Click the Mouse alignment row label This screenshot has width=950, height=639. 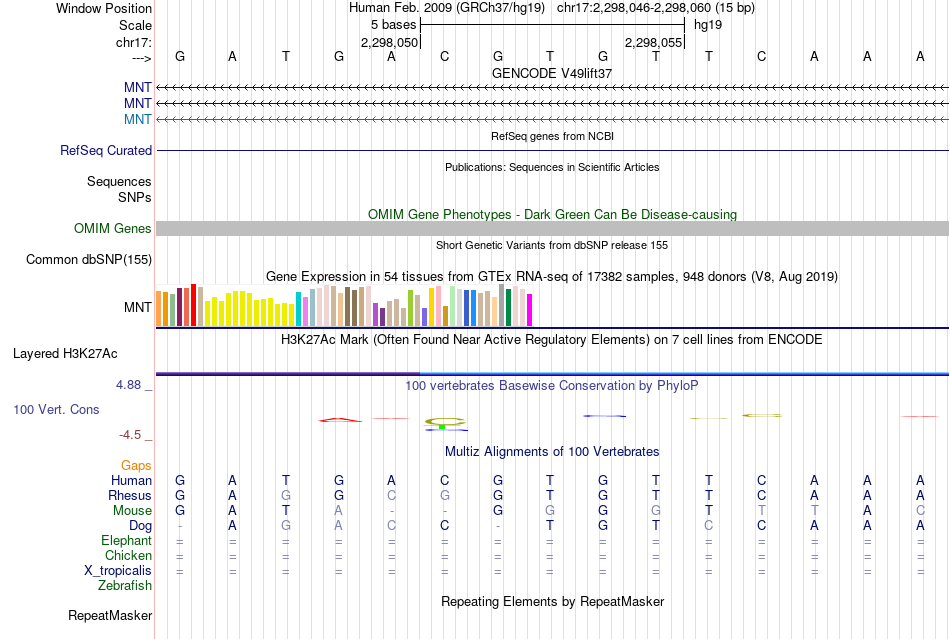(x=132, y=511)
